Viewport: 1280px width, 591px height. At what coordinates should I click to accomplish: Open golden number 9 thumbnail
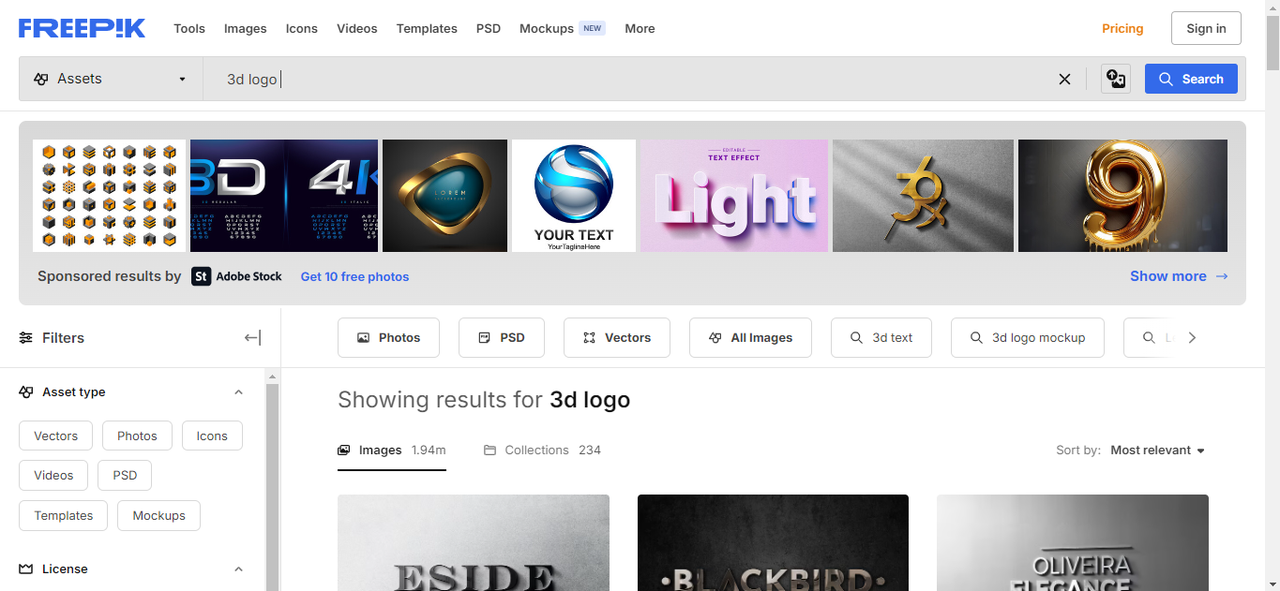click(1123, 195)
